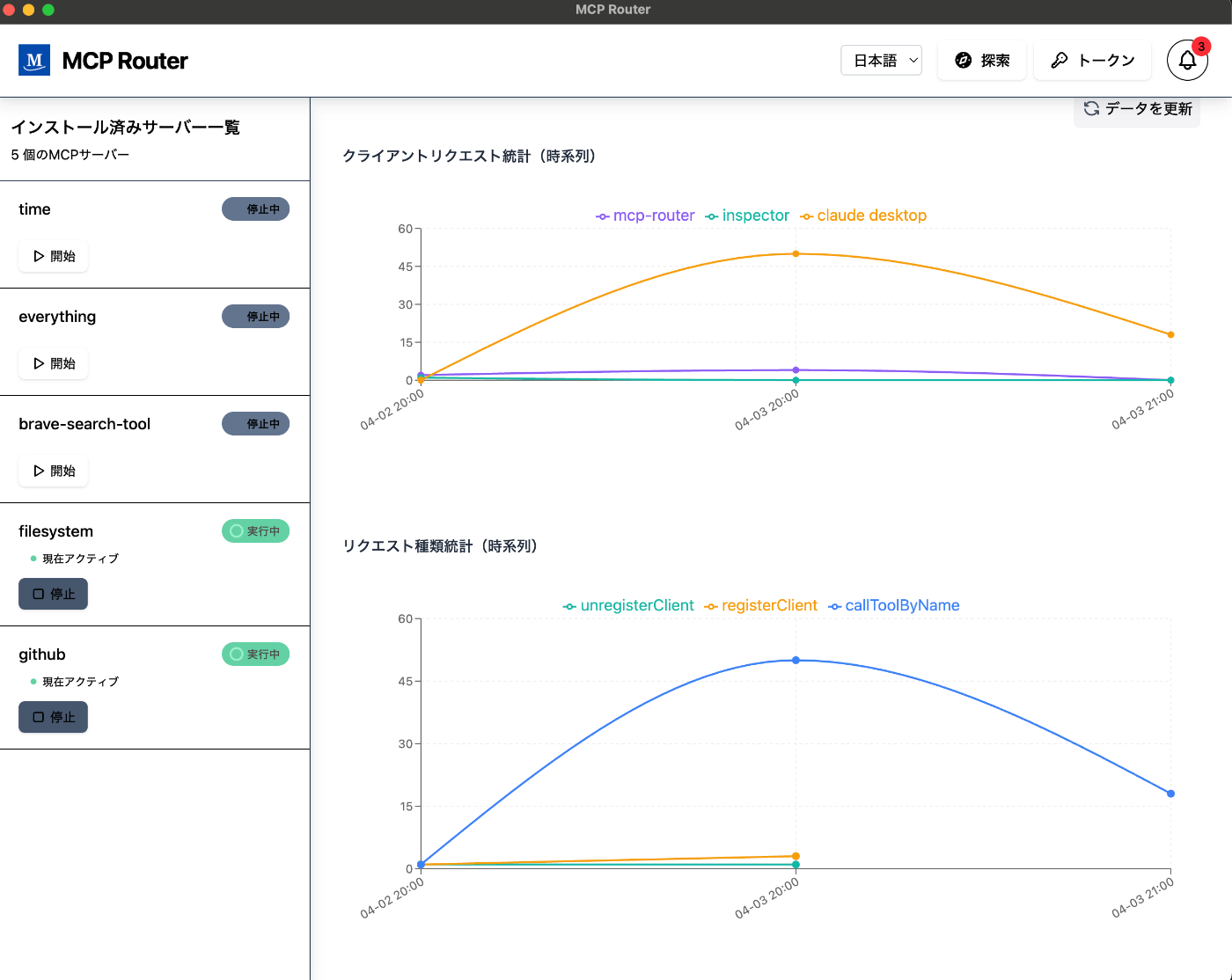Click the MCP Router logo icon
The height and width of the screenshot is (980, 1232).
pyautogui.click(x=34, y=60)
